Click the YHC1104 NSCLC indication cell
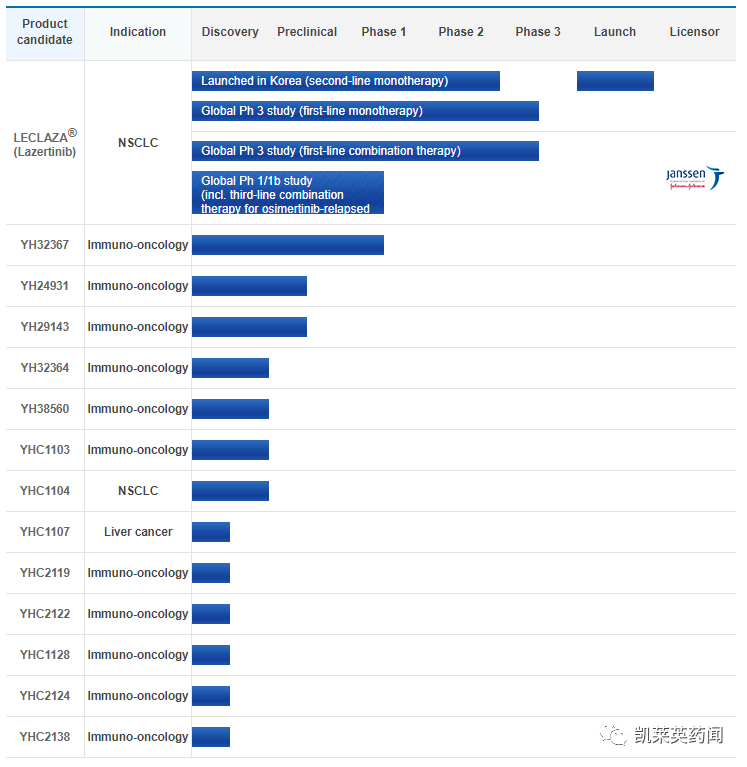This screenshot has width=747, height=767. (138, 491)
